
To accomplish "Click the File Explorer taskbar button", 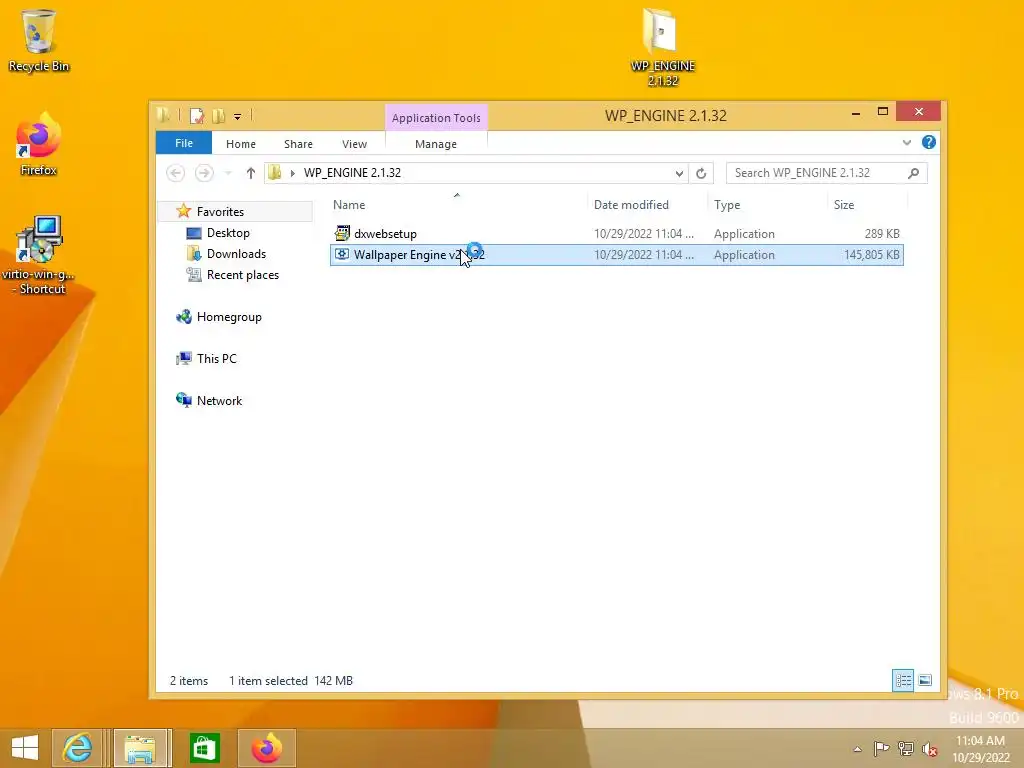I will [x=140, y=748].
